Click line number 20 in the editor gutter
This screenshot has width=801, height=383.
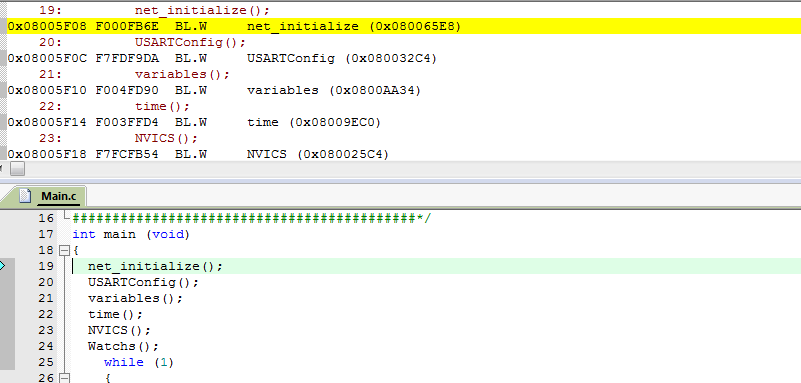pos(46,282)
